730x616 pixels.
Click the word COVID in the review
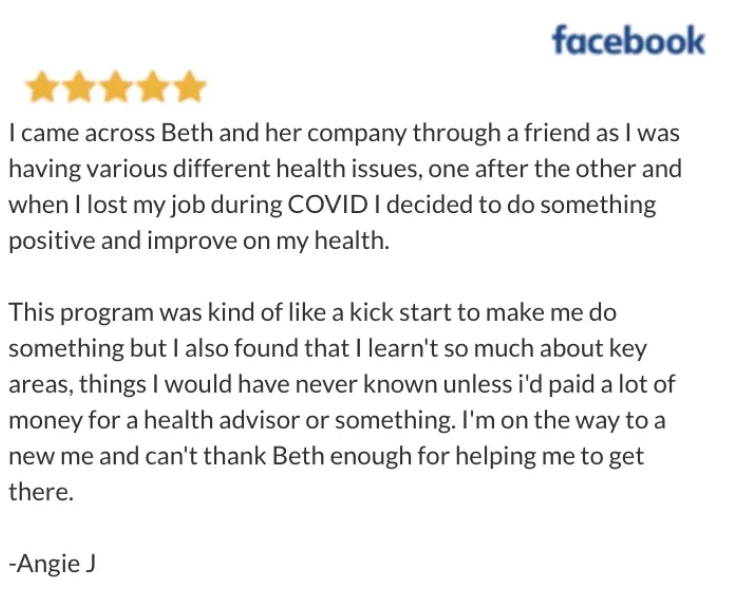coord(328,205)
